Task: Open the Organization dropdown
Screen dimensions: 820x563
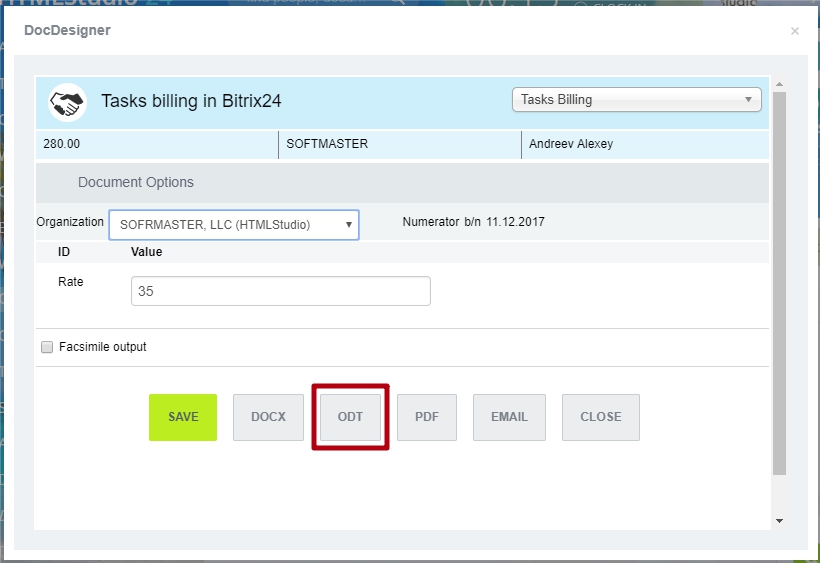Action: [x=234, y=225]
